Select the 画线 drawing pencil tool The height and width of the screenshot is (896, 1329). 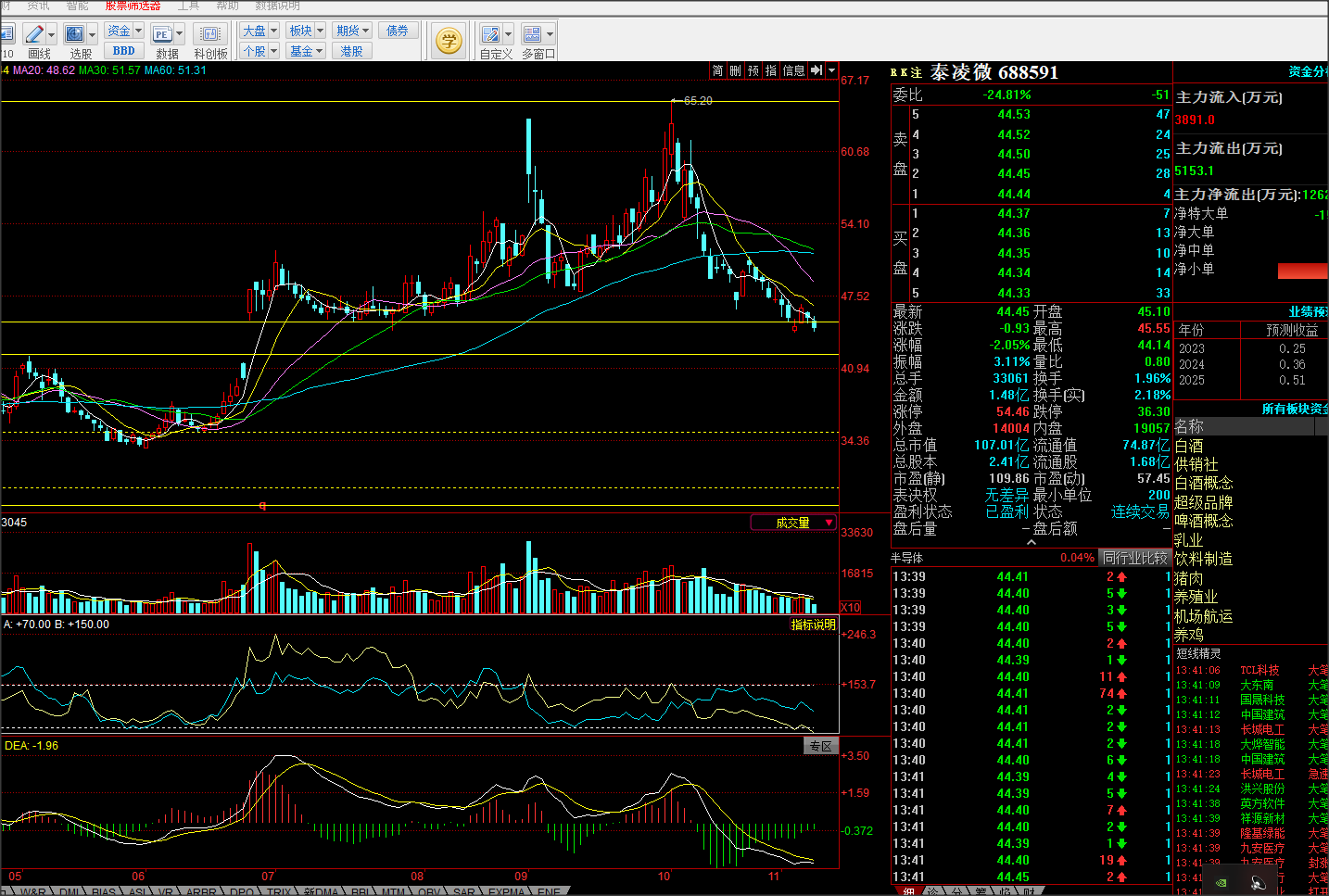coord(34,35)
